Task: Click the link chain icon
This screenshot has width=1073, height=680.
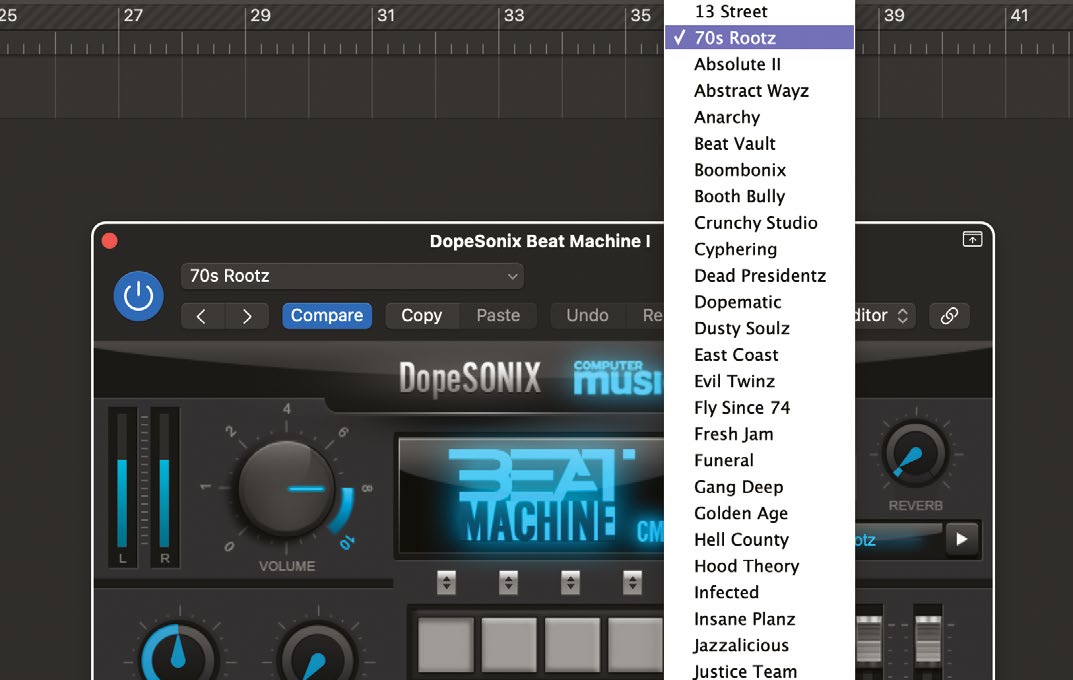Action: pyautogui.click(x=949, y=315)
